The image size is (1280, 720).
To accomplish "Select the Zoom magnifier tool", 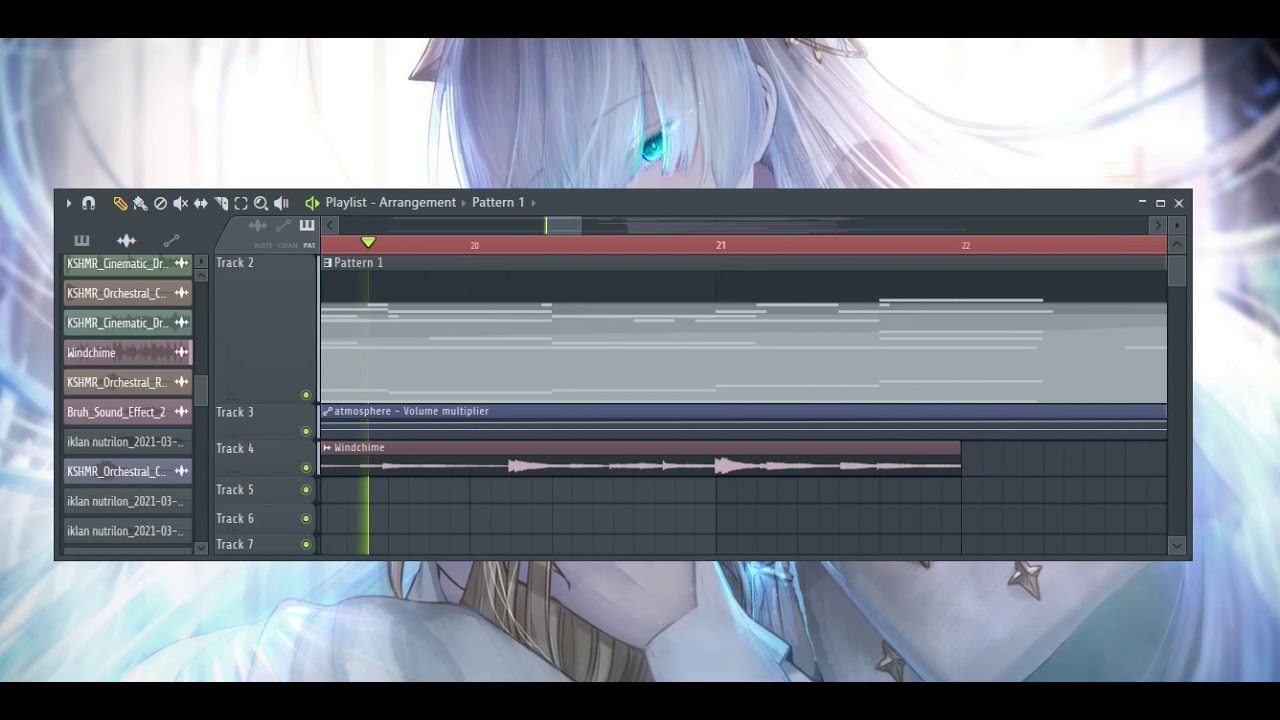I will [x=261, y=203].
